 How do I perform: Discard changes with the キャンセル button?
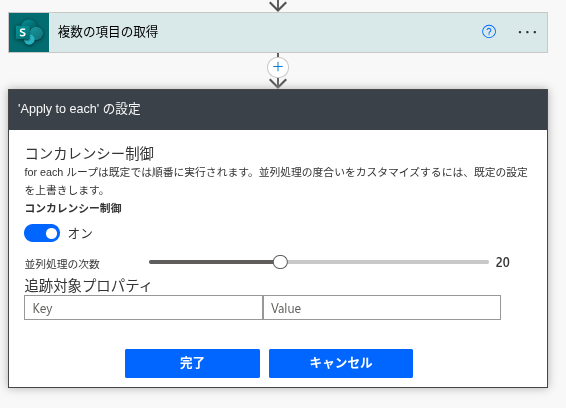pyautogui.click(x=341, y=363)
